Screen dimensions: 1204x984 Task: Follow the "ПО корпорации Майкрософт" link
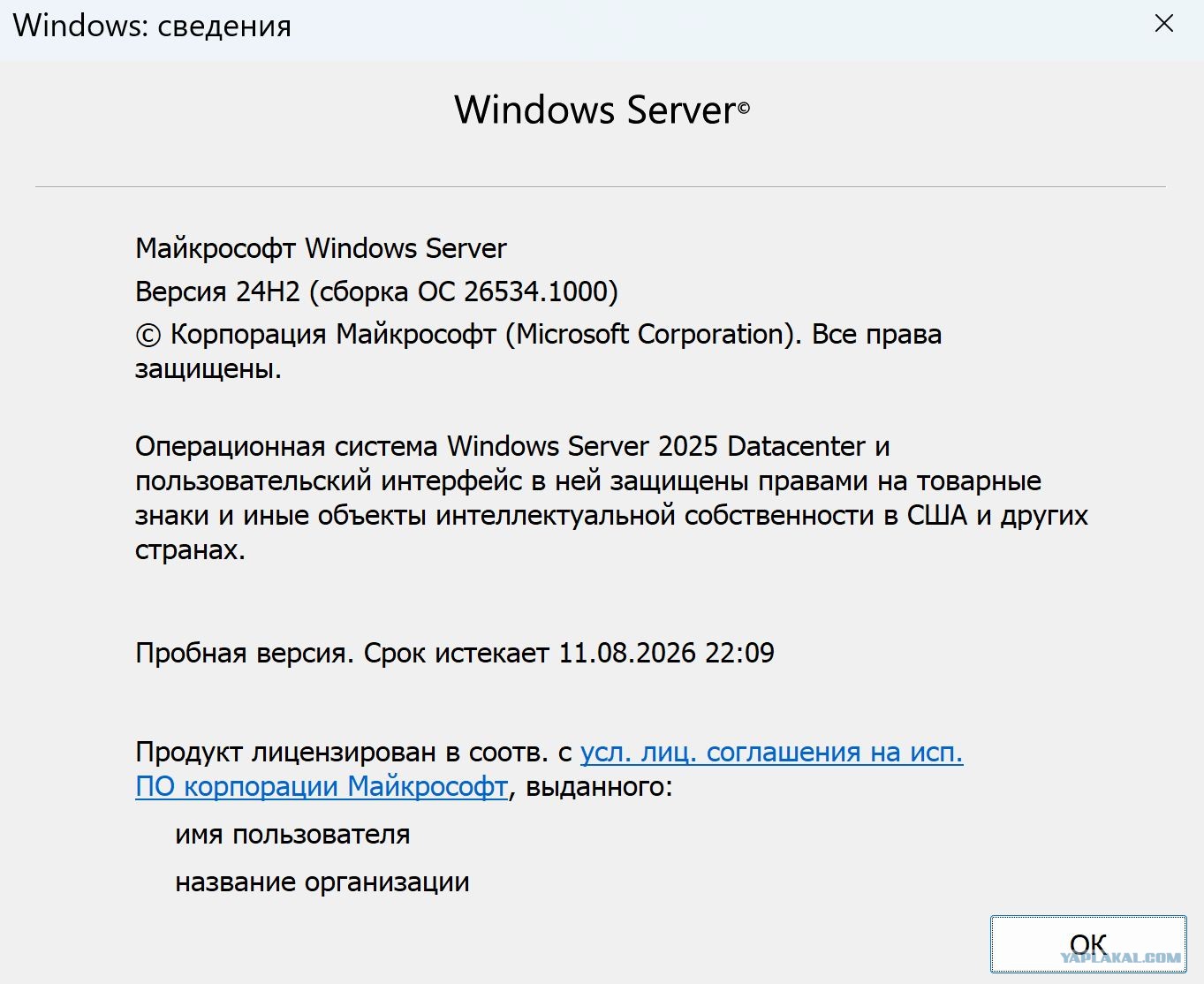point(322,786)
